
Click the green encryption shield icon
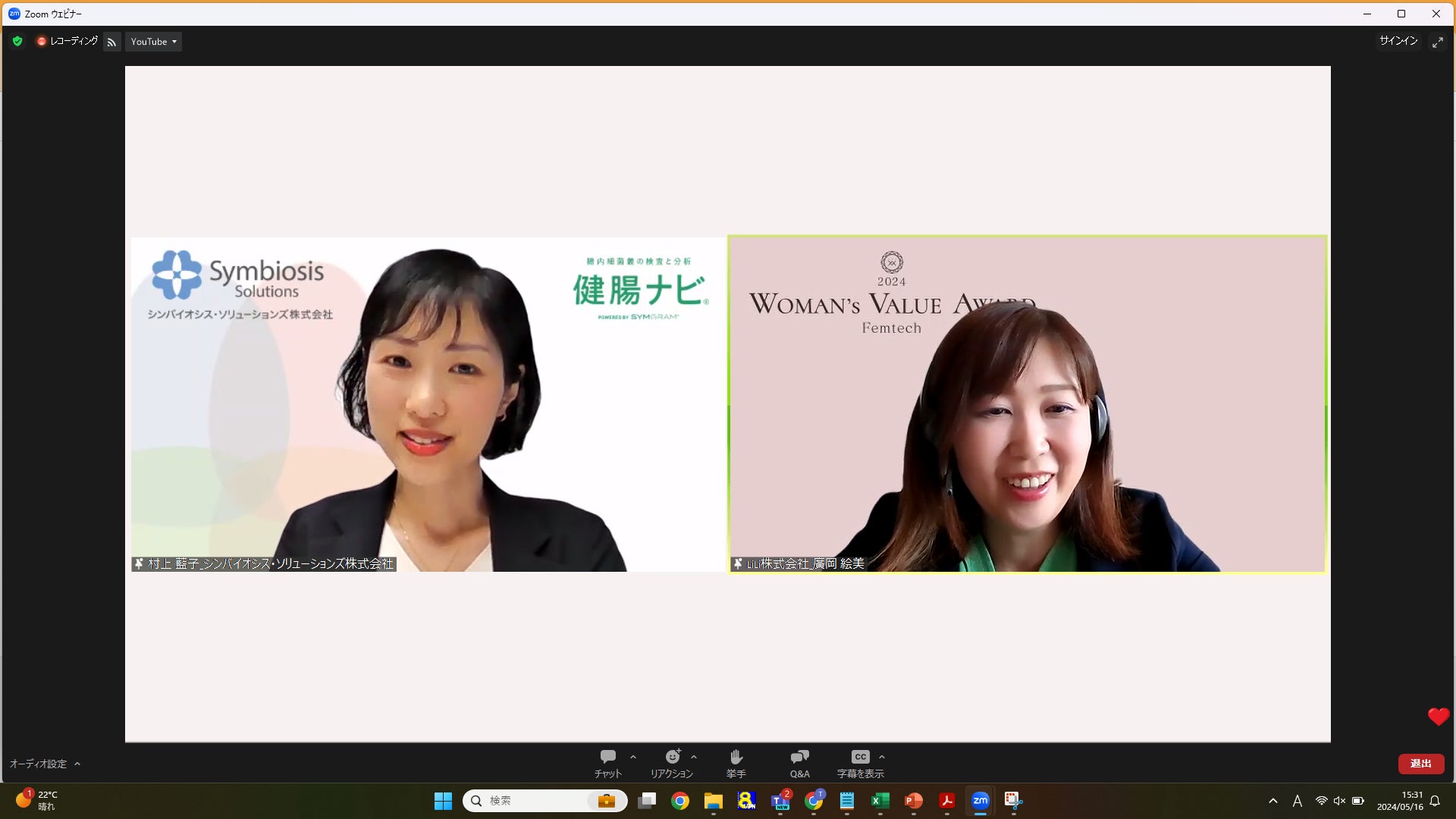click(17, 42)
